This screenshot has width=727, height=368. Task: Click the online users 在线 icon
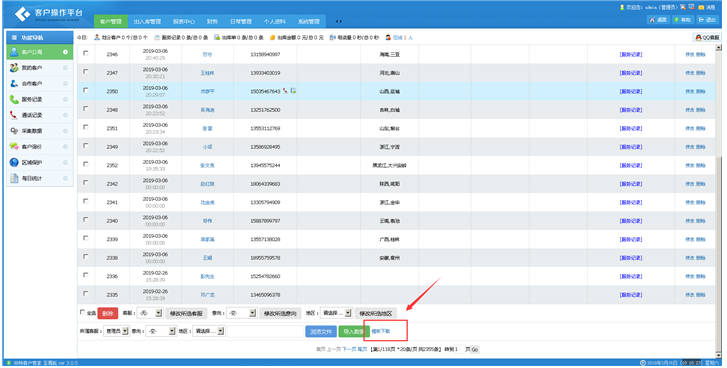point(388,38)
